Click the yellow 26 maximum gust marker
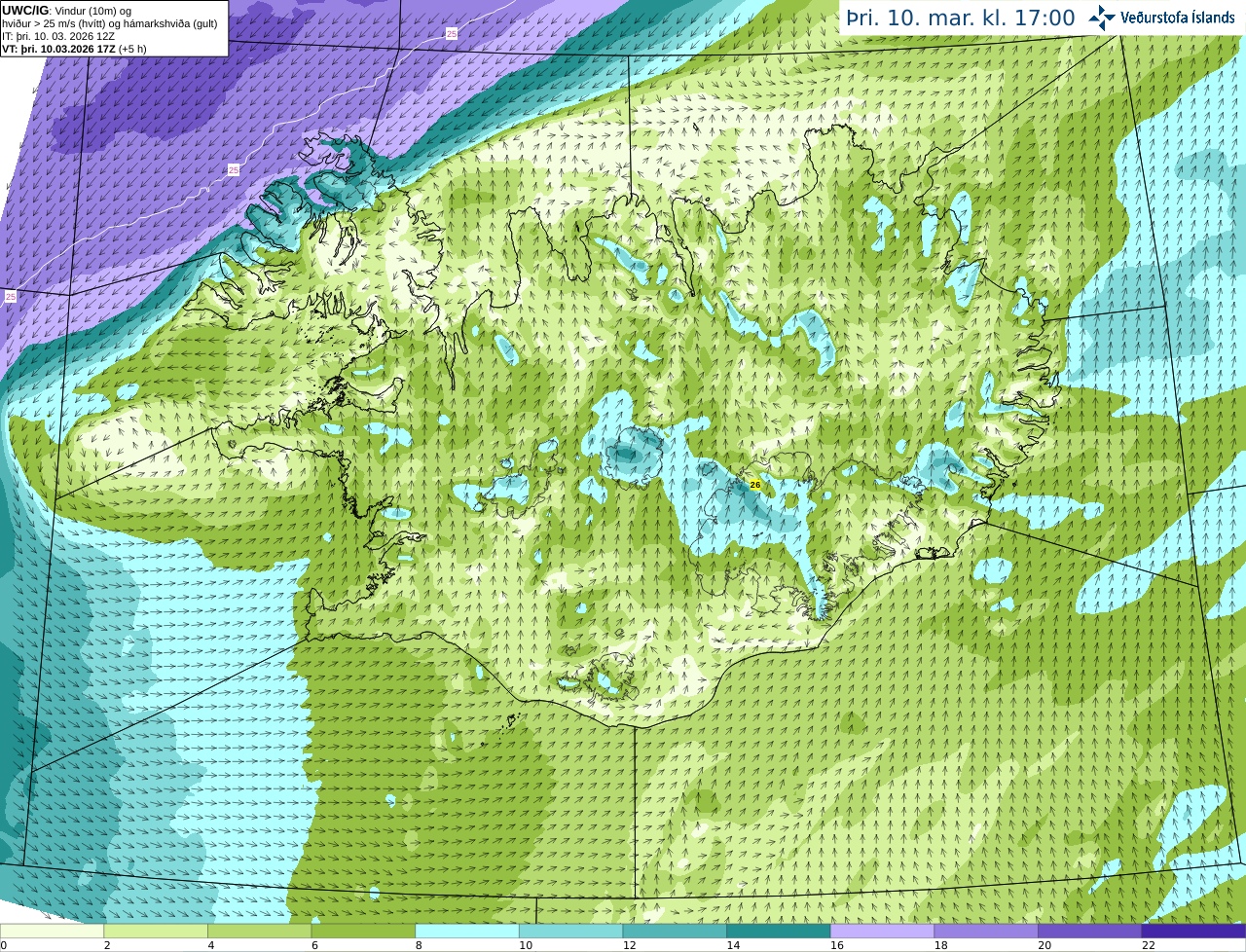1246x952 pixels. point(755,484)
